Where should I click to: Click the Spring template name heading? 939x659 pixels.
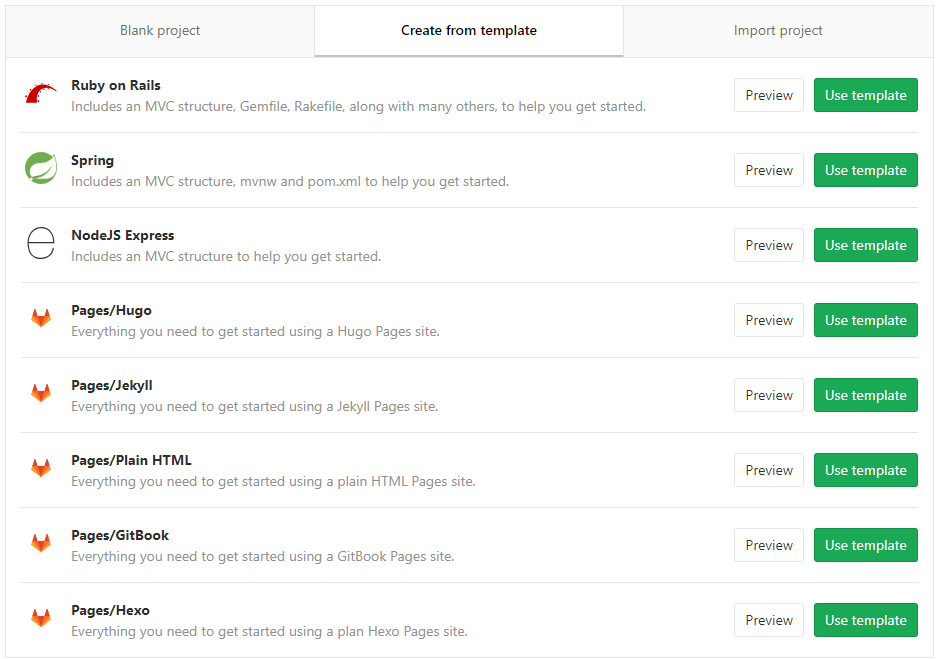(92, 160)
